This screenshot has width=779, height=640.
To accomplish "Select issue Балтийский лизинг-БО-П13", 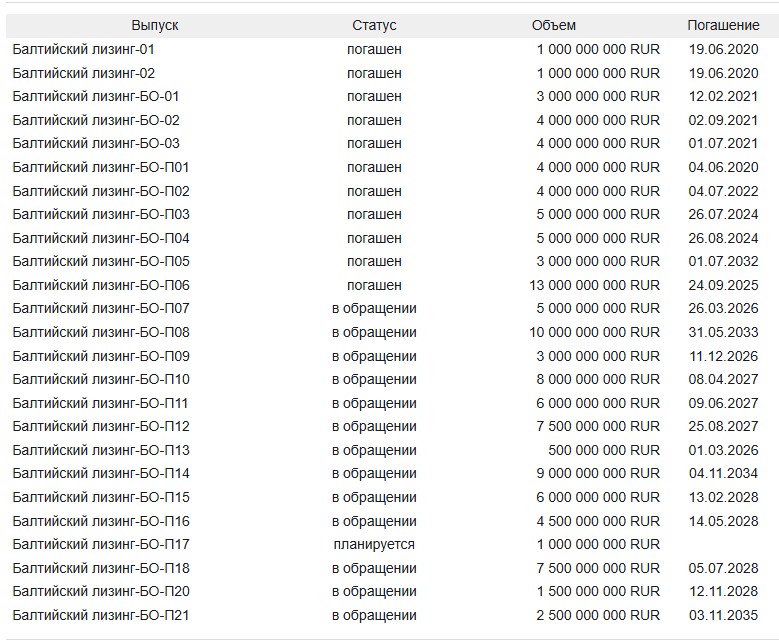I will [101, 450].
